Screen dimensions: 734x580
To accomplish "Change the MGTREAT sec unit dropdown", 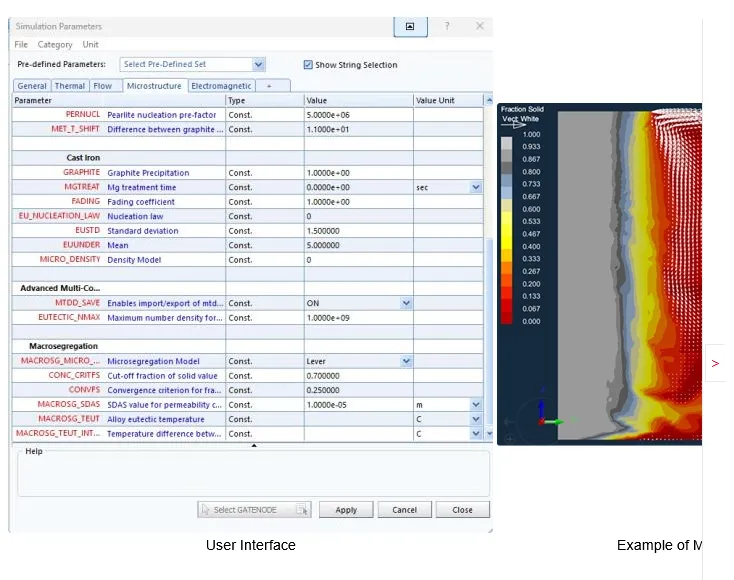I will pyautogui.click(x=475, y=187).
